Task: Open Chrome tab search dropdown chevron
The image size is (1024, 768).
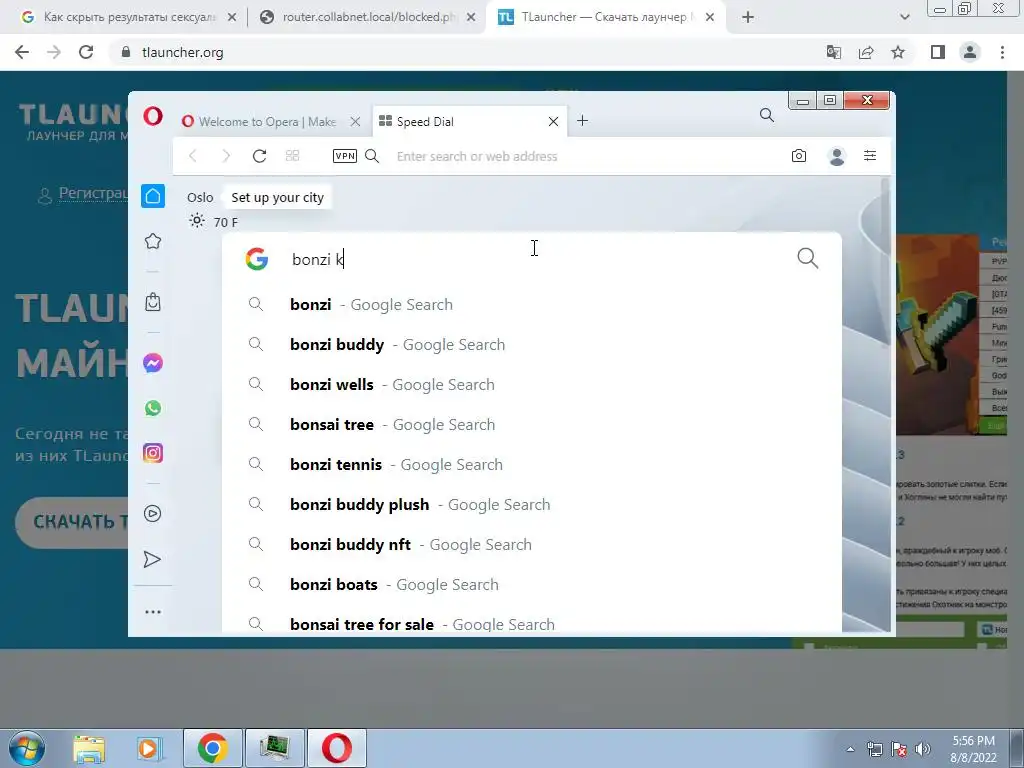Action: (x=904, y=17)
